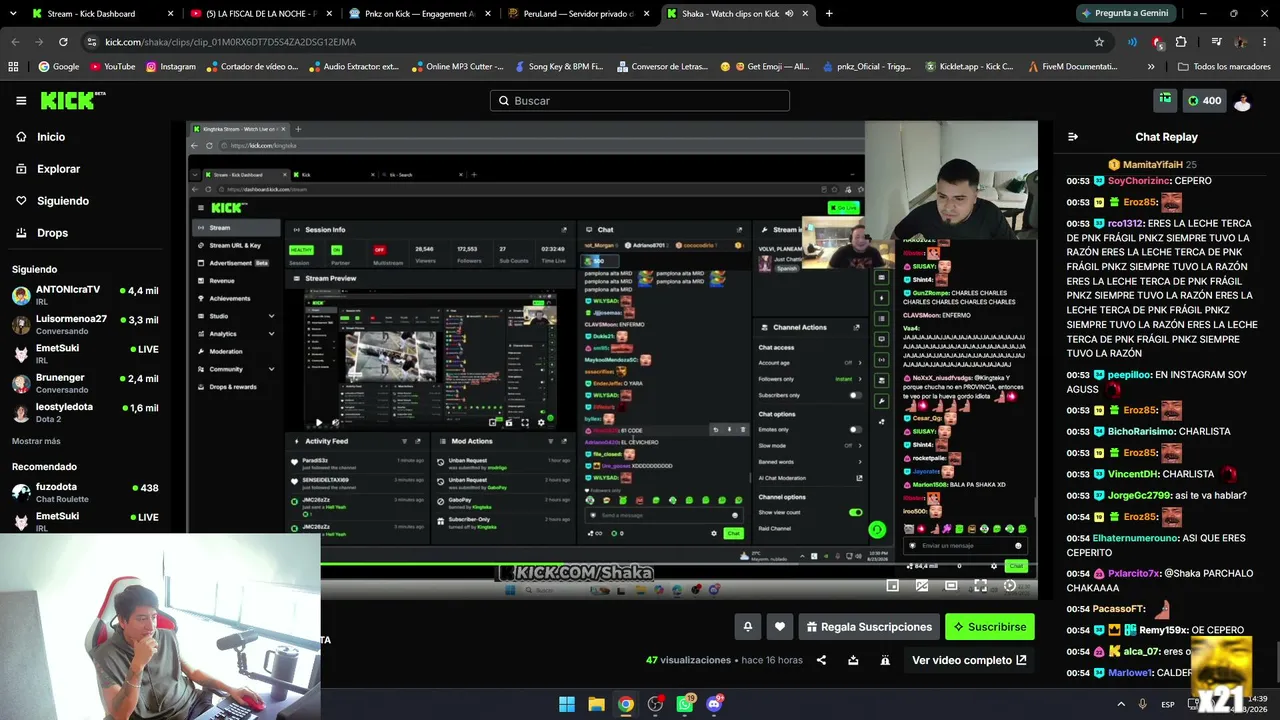1280x720 pixels.
Task: Open Brunenger channel in the sidebar
Action: pyautogui.click(x=85, y=383)
